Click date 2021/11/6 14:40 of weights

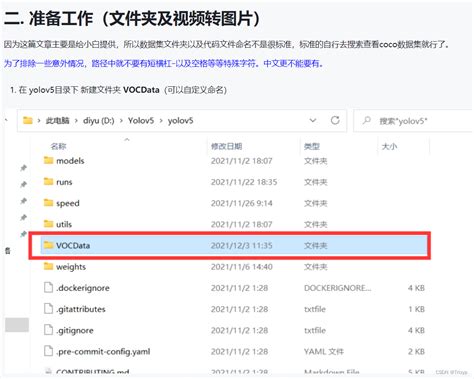[x=242, y=267]
